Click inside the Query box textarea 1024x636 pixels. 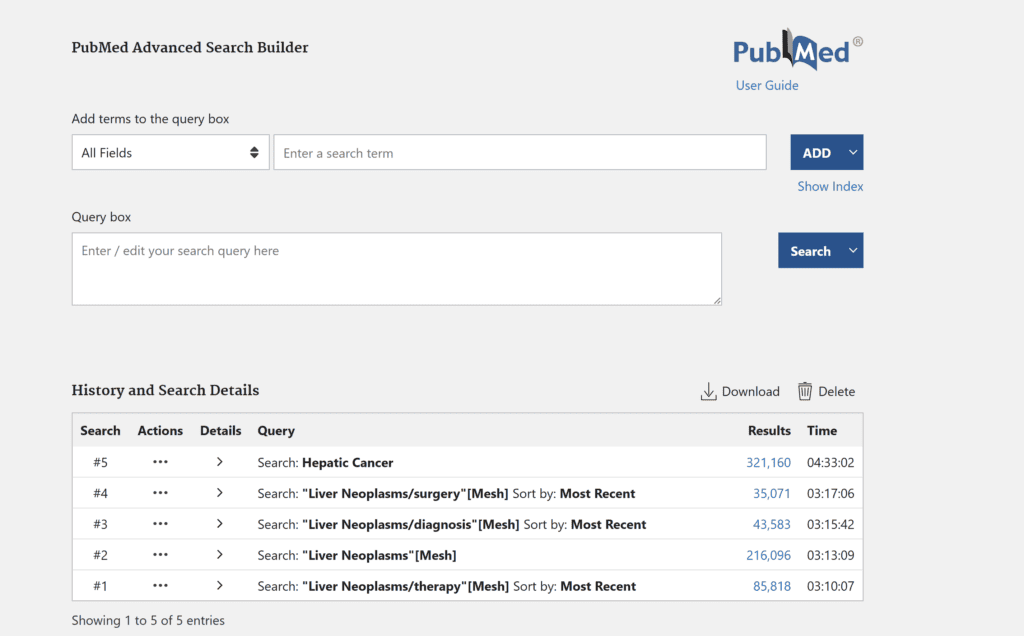(396, 269)
